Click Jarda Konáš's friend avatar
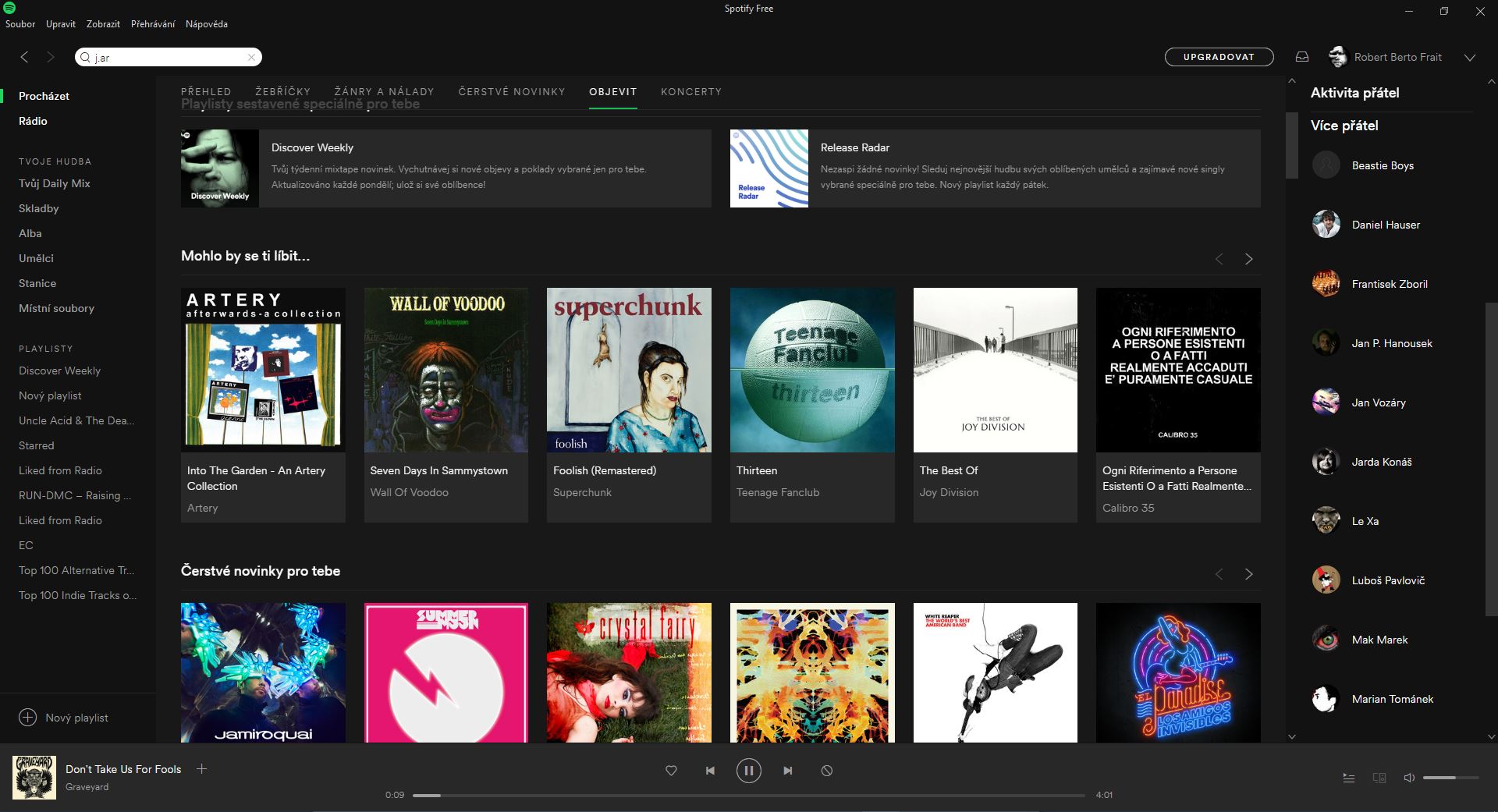 (x=1326, y=462)
